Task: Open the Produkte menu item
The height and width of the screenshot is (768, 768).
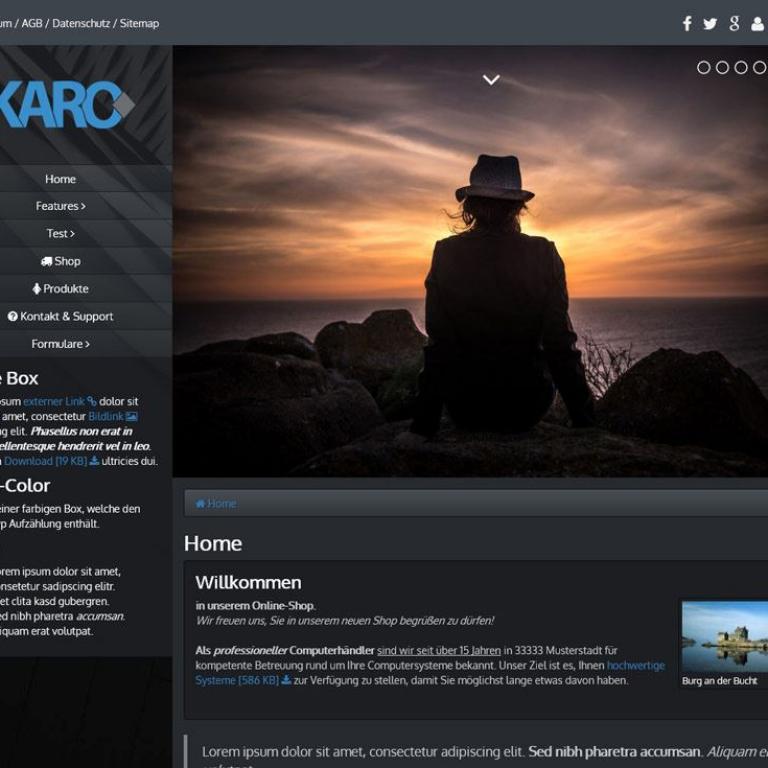Action: pos(60,289)
